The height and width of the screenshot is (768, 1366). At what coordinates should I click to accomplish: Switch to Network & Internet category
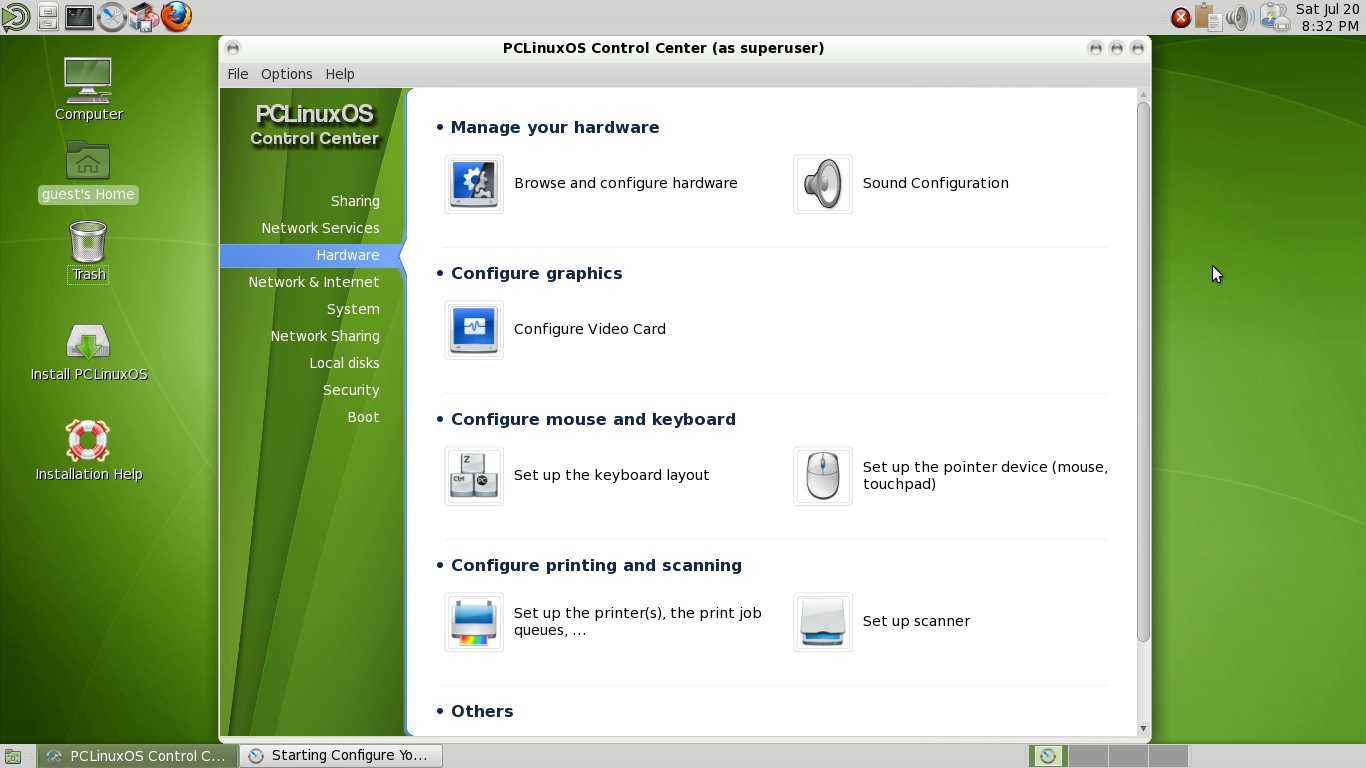(x=314, y=282)
